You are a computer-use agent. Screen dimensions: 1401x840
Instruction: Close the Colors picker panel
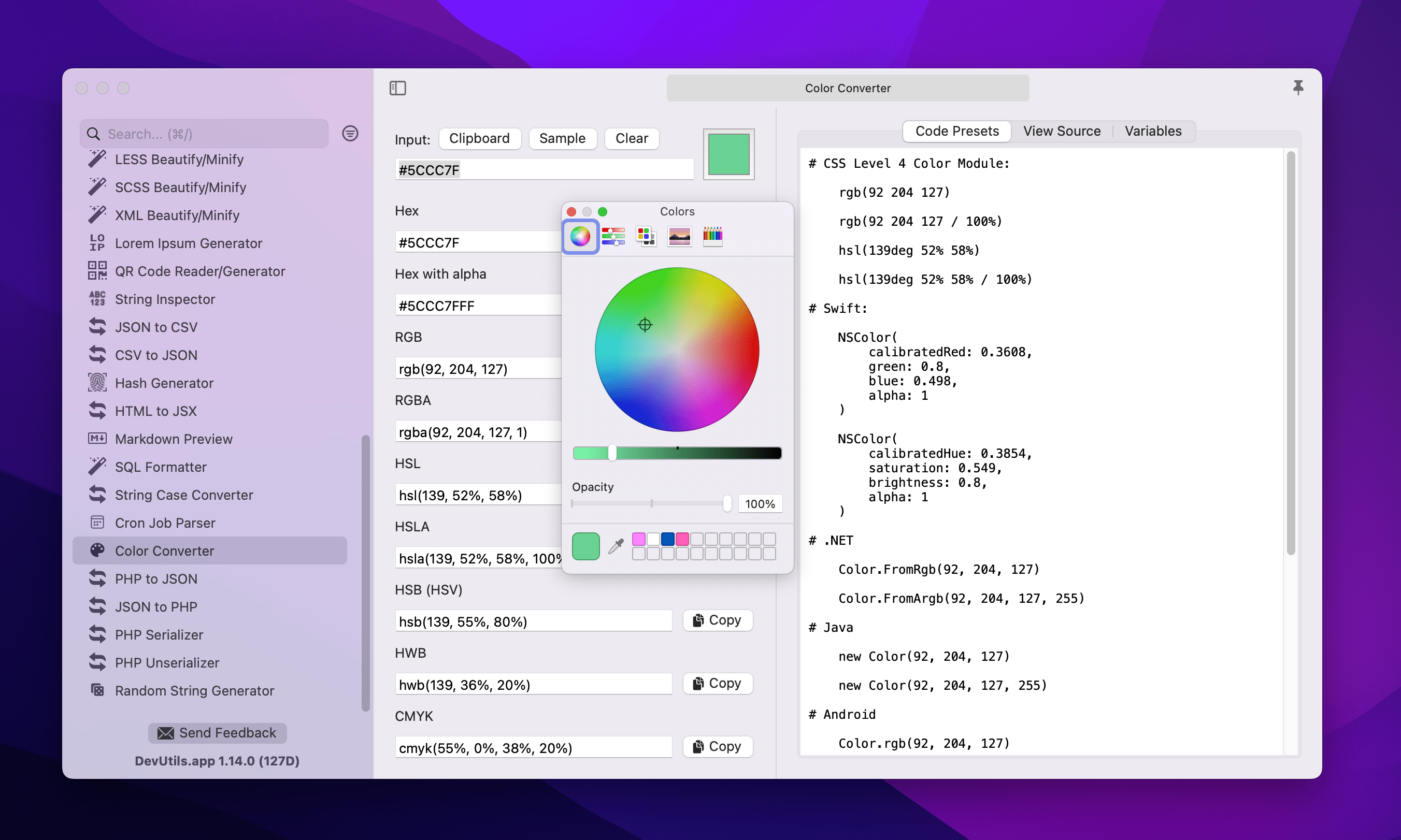tap(571, 211)
